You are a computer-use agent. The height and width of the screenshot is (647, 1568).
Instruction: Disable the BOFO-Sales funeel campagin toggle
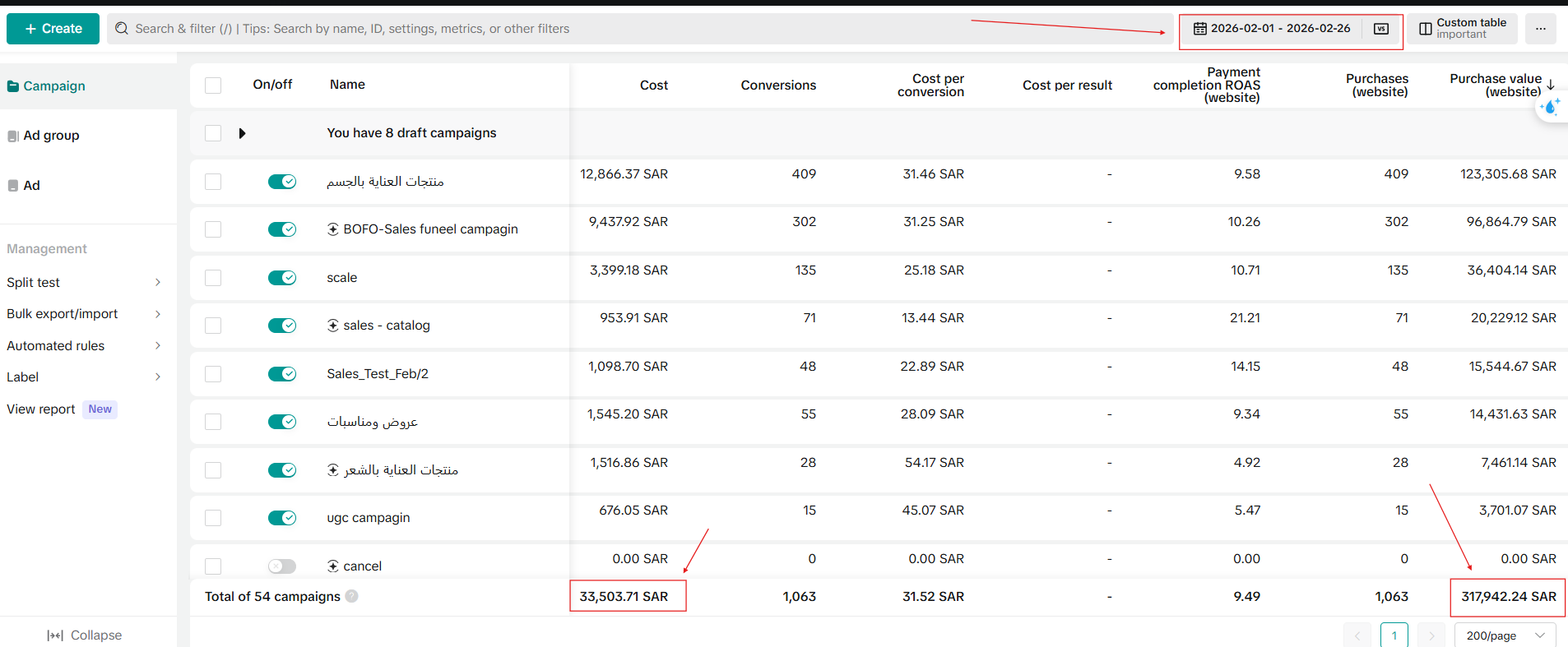tap(282, 229)
